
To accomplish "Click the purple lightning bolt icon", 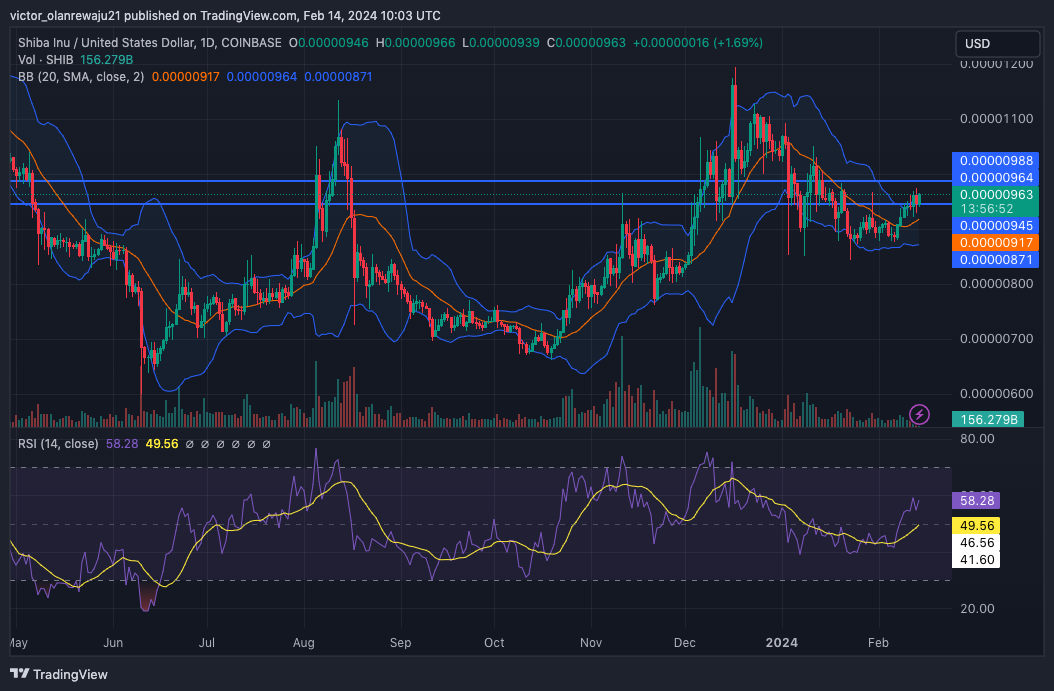I will 919,414.
